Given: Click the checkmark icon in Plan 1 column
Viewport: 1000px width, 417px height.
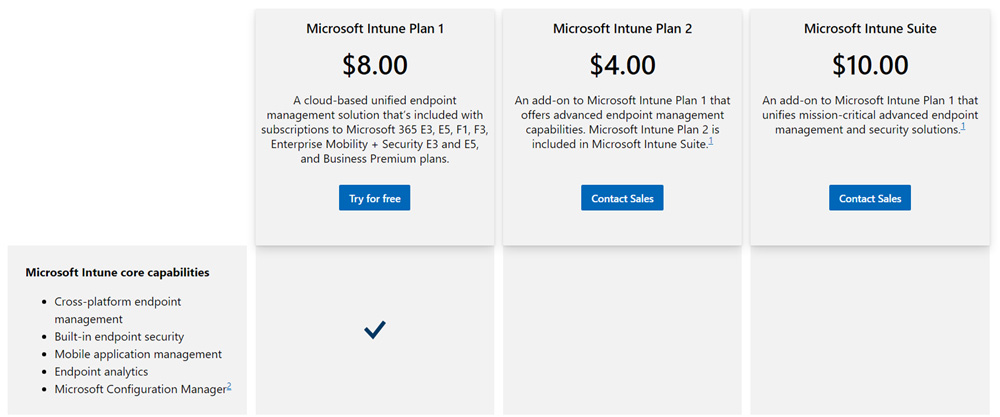Looking at the screenshot, I should pyautogui.click(x=375, y=329).
